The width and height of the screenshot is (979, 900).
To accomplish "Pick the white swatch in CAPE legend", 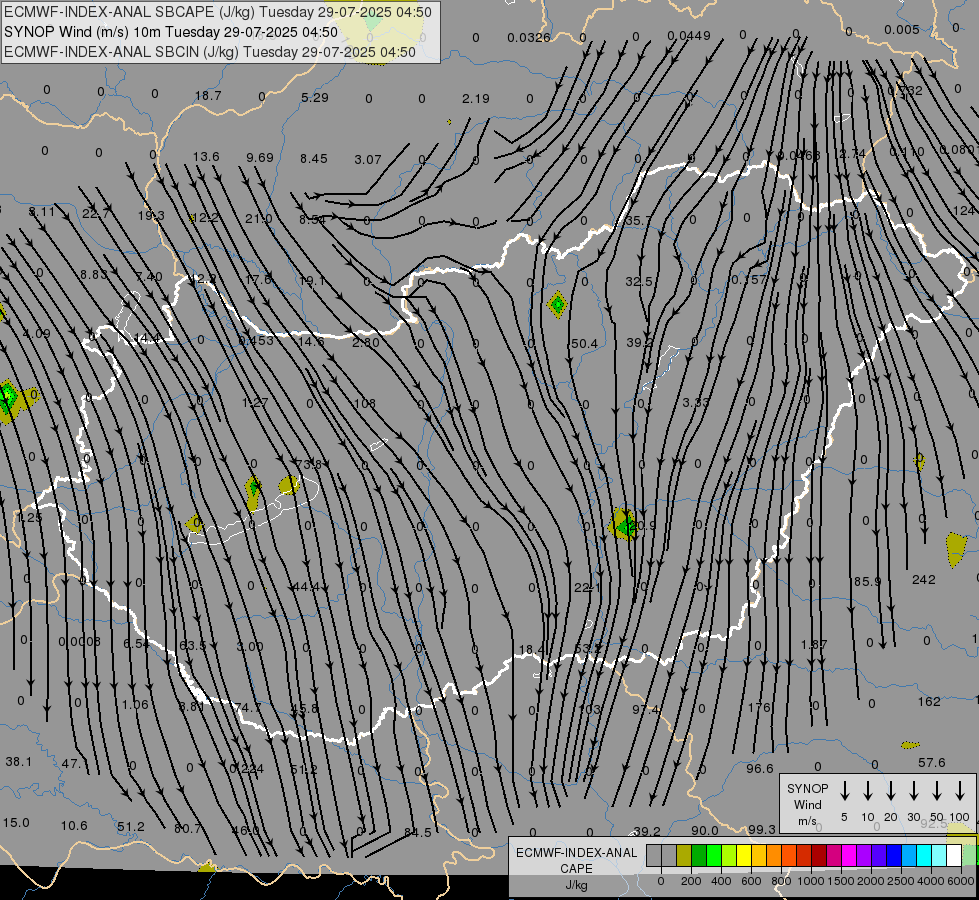I will point(954,856).
